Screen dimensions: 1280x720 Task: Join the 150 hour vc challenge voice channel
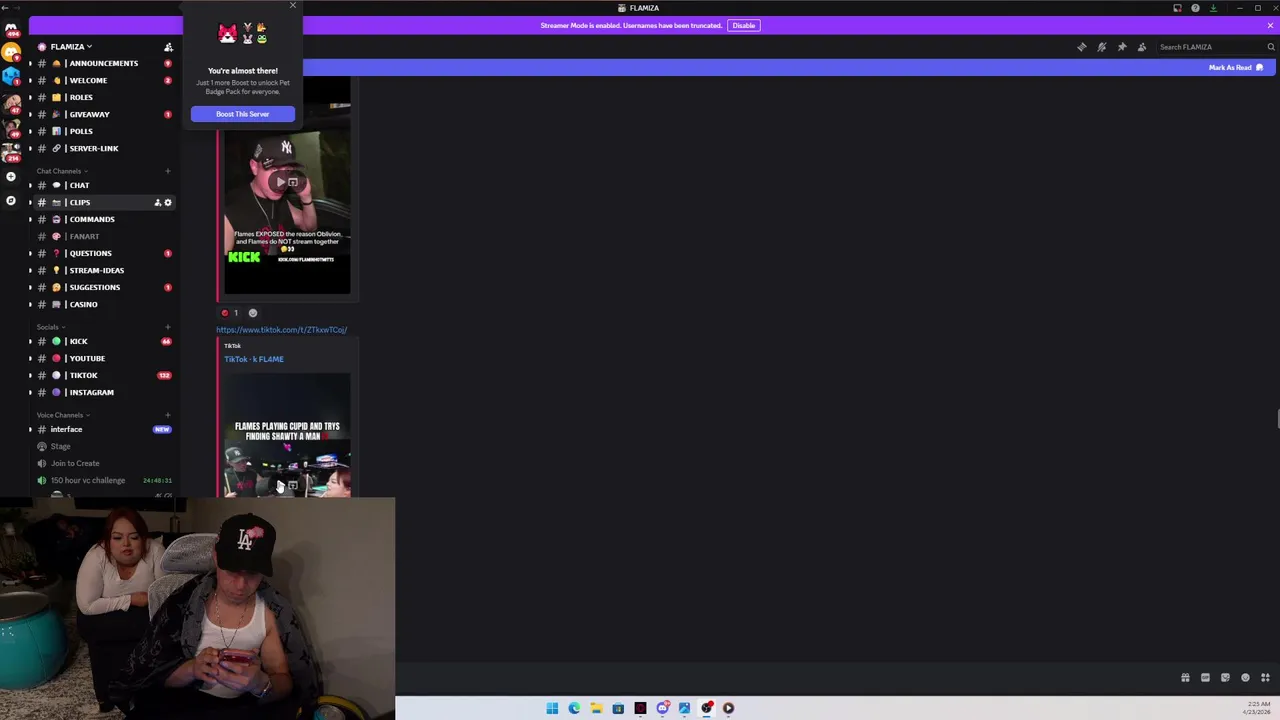click(x=104, y=480)
